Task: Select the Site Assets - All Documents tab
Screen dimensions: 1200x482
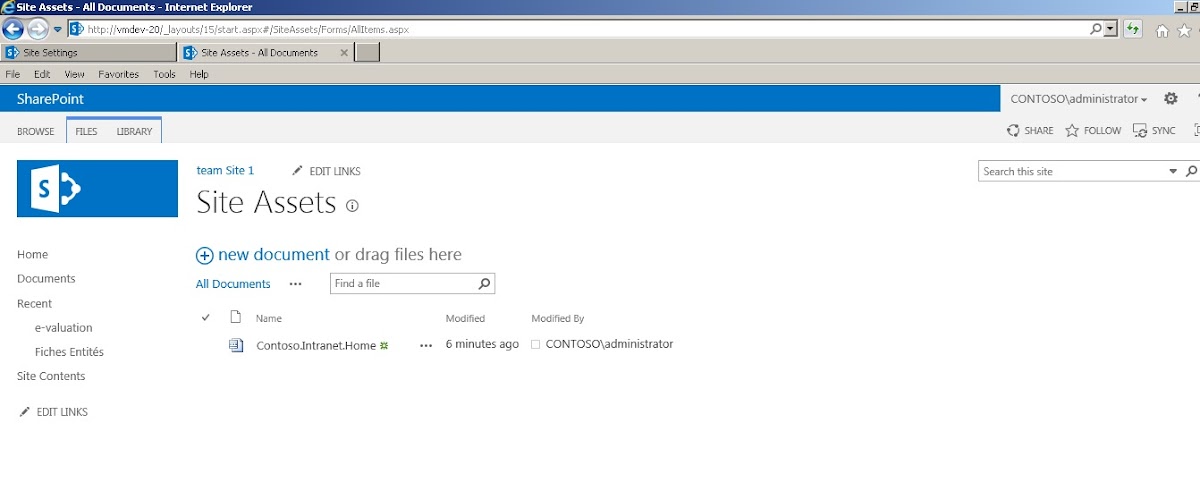Action: (x=259, y=53)
